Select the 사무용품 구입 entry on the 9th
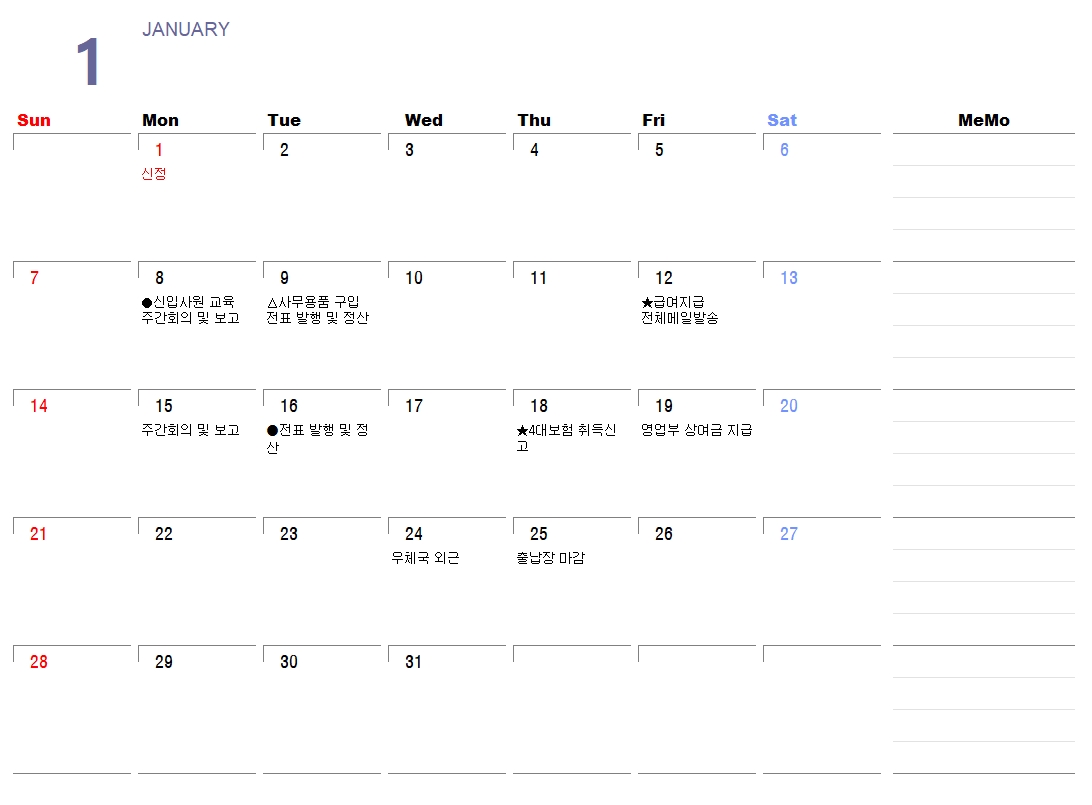The width and height of the screenshot is (1092, 805). [313, 302]
